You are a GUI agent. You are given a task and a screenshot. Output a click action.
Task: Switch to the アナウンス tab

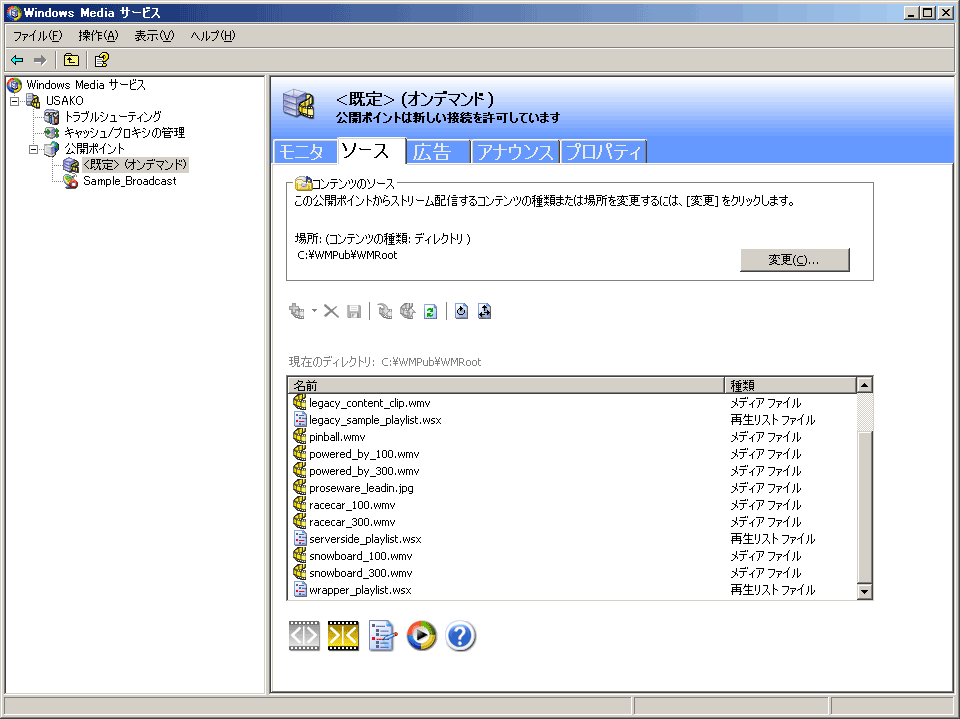[515, 152]
